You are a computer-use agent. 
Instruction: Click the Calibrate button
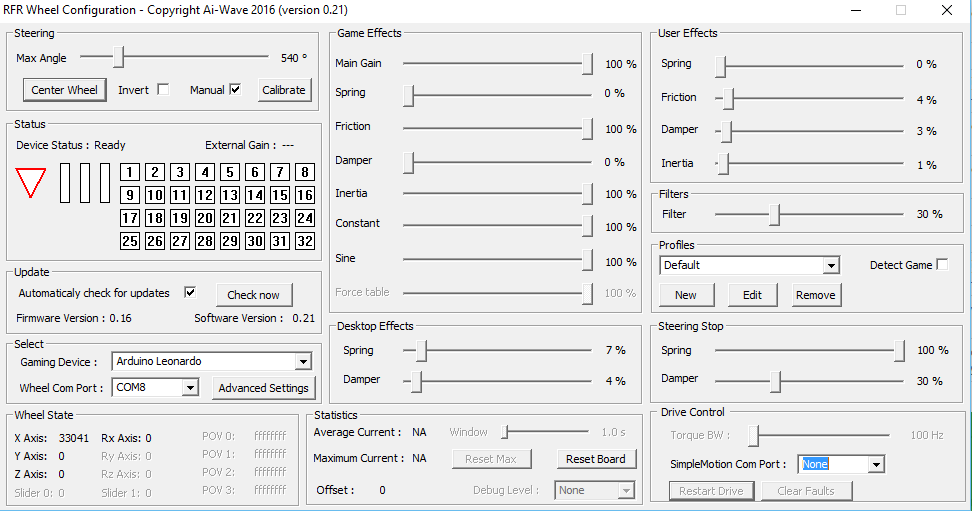284,90
